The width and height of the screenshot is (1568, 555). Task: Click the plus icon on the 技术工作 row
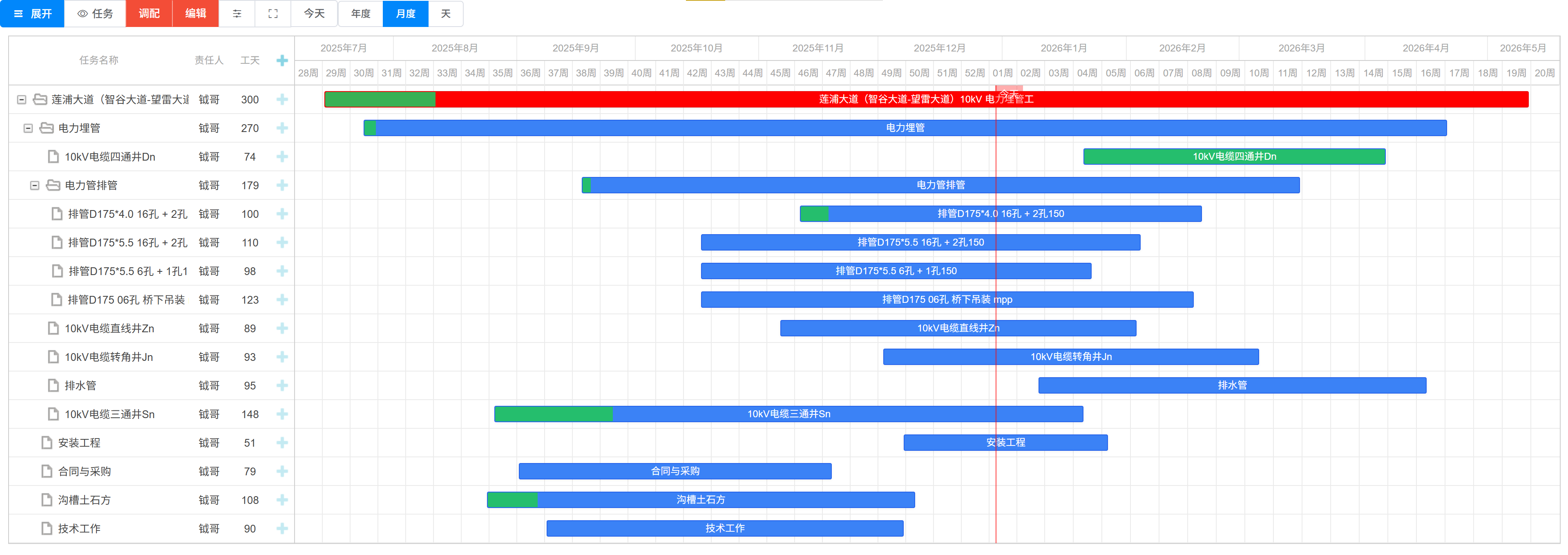coord(282,528)
